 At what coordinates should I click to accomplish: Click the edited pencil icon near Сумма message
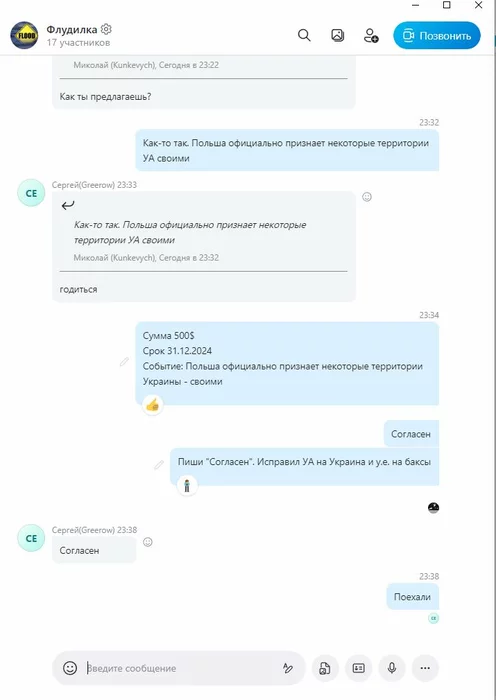(x=124, y=362)
